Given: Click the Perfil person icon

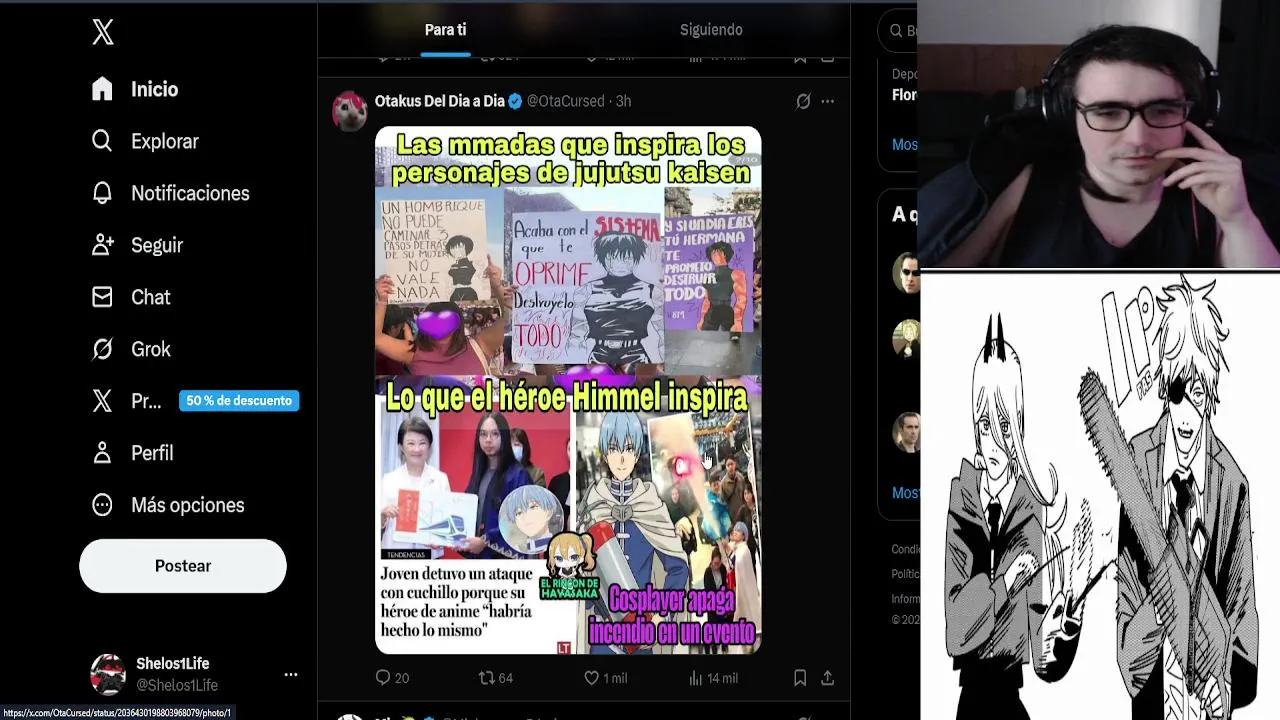Looking at the screenshot, I should [102, 453].
